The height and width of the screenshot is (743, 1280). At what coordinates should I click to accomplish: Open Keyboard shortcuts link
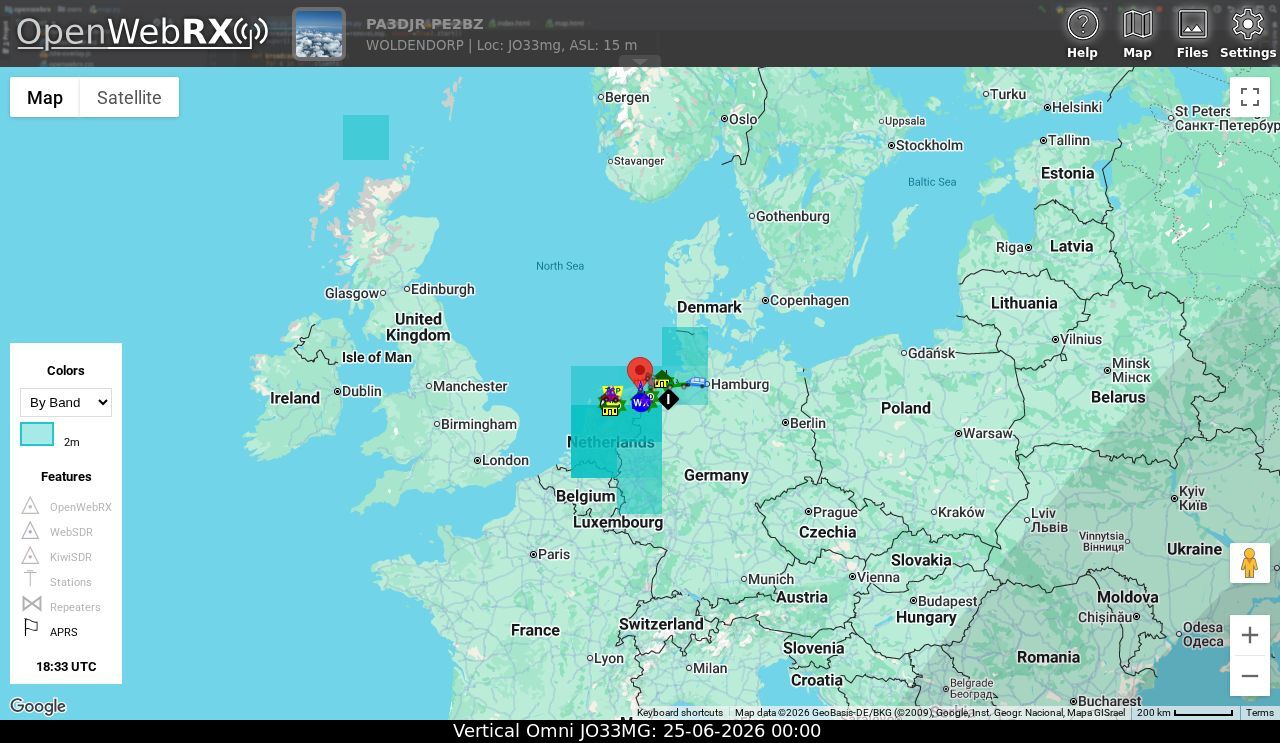point(680,713)
